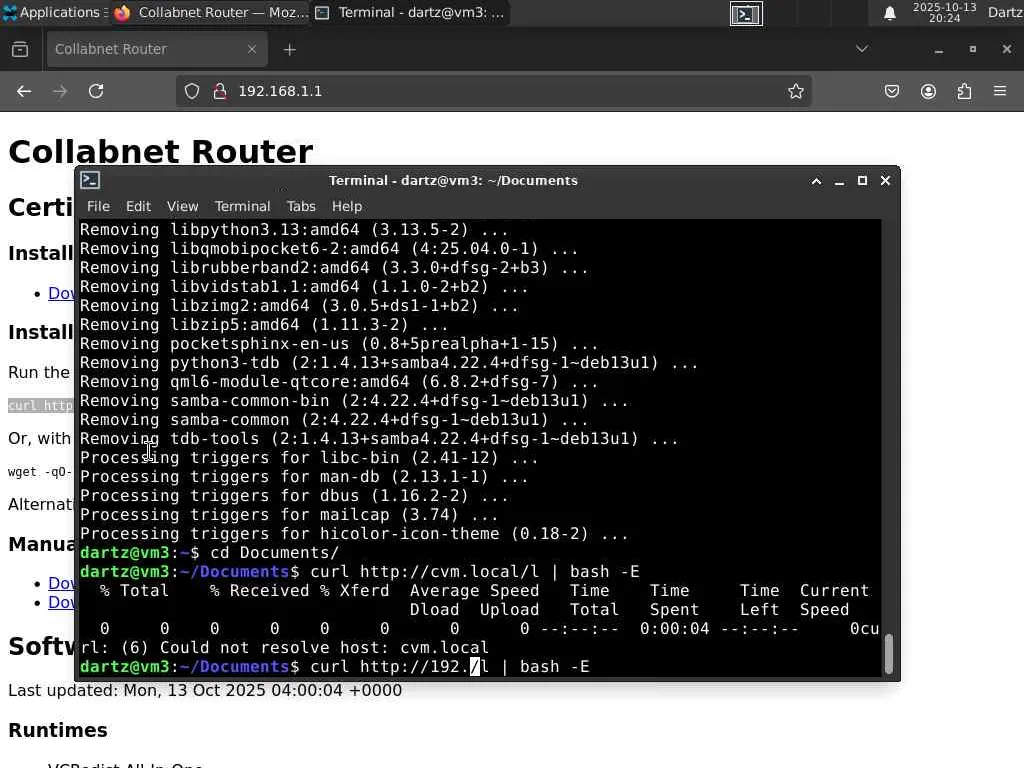Screen dimensions: 1024x768
Task: Click the first Download link under Install
Action: point(61,294)
